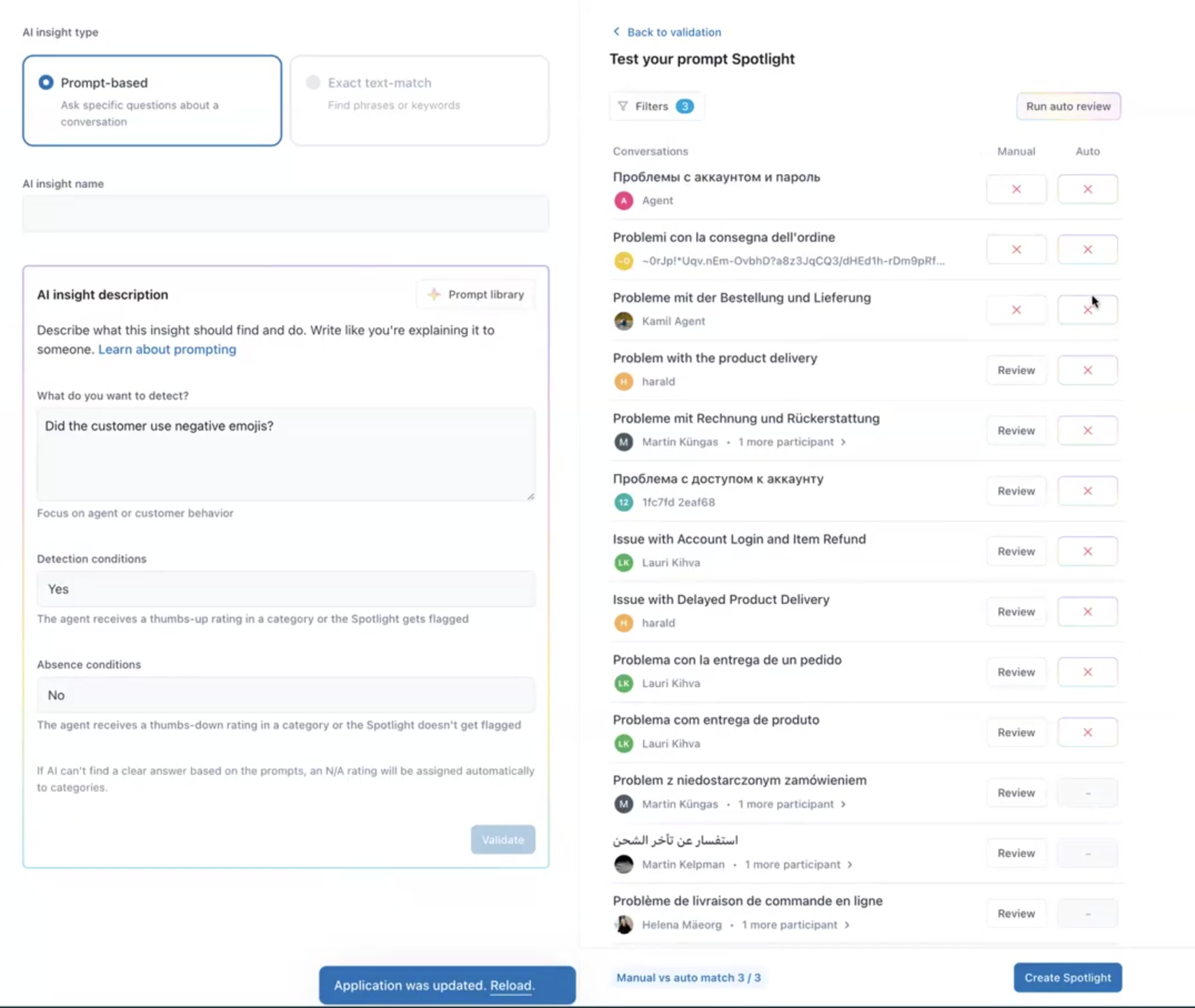Click manual X for Проблемы с аккаунтом и пароль
Image resolution: width=1195 pixels, height=1008 pixels.
(x=1016, y=189)
